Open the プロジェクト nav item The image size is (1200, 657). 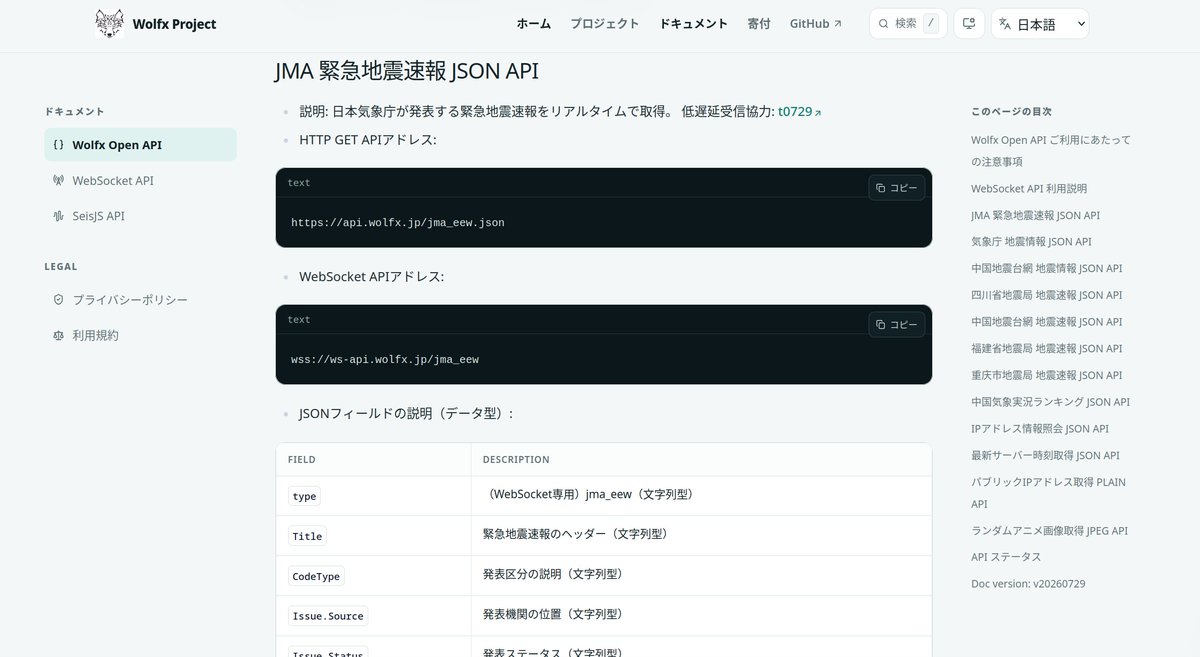[x=605, y=24]
